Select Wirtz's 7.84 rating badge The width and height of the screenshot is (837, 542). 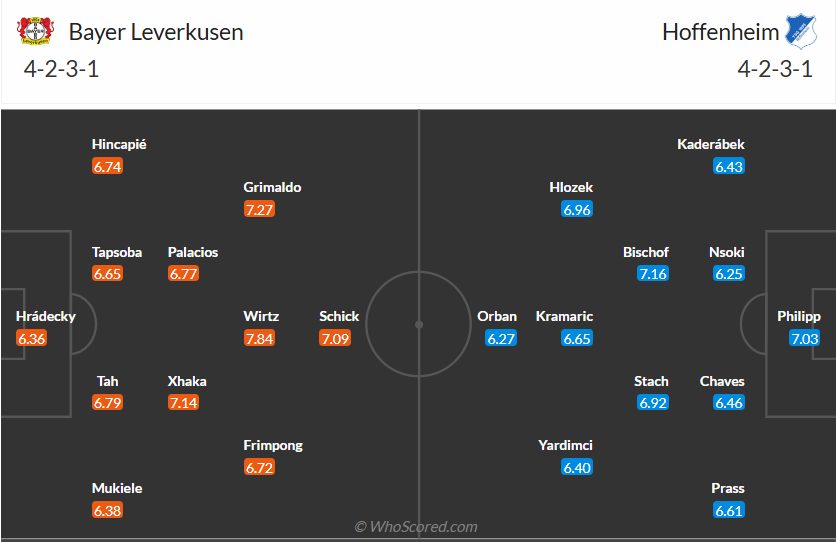259,338
